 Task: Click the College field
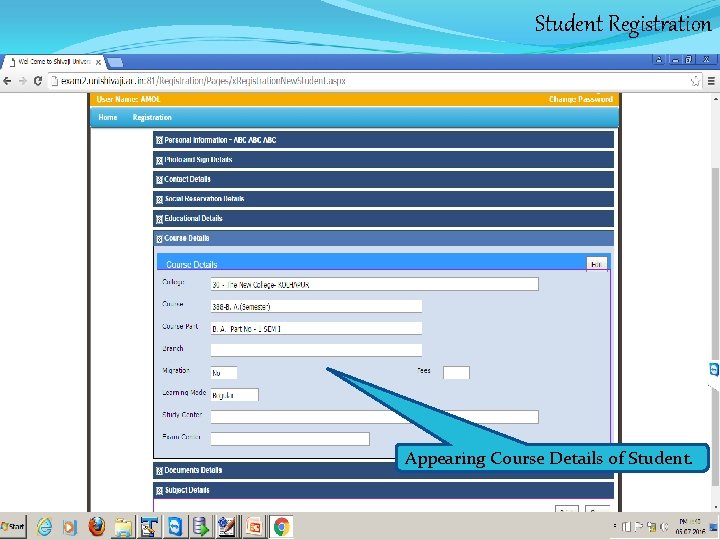point(374,284)
